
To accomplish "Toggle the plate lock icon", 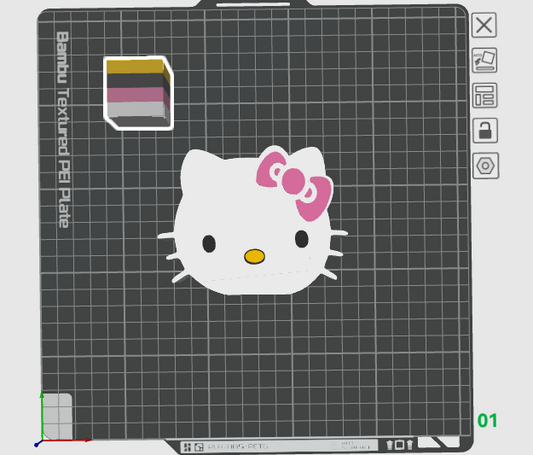I will point(485,130).
